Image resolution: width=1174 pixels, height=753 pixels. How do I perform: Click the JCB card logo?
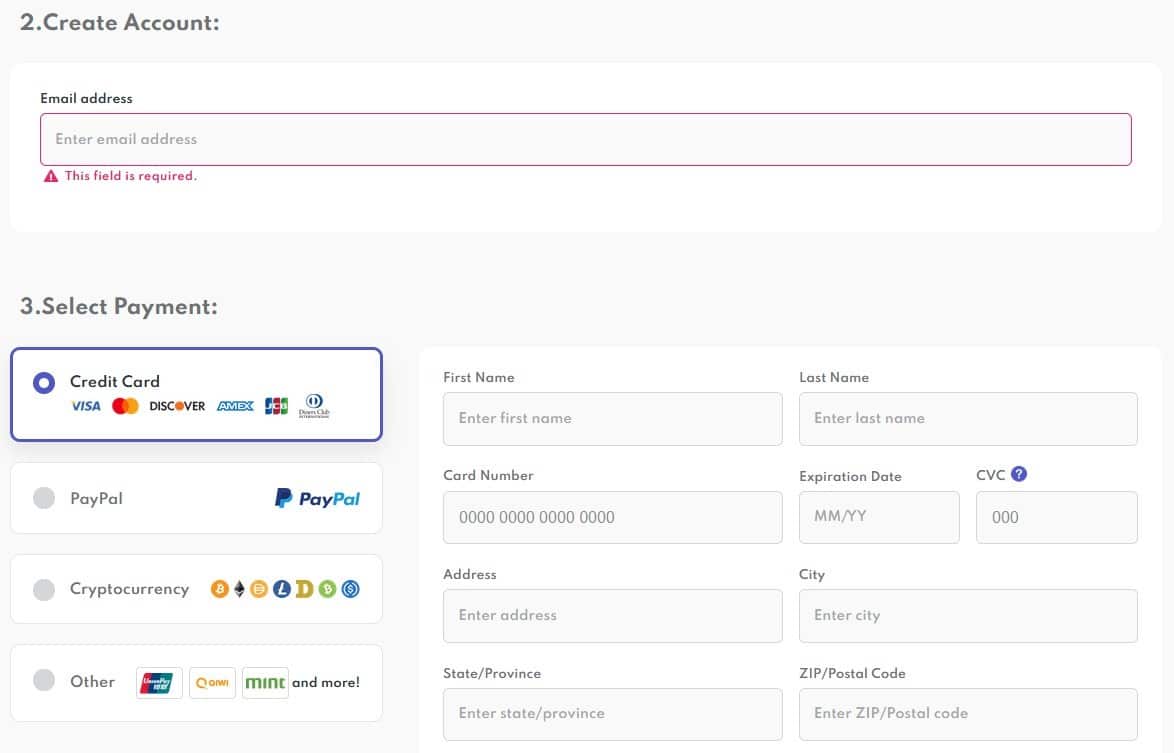[276, 406]
